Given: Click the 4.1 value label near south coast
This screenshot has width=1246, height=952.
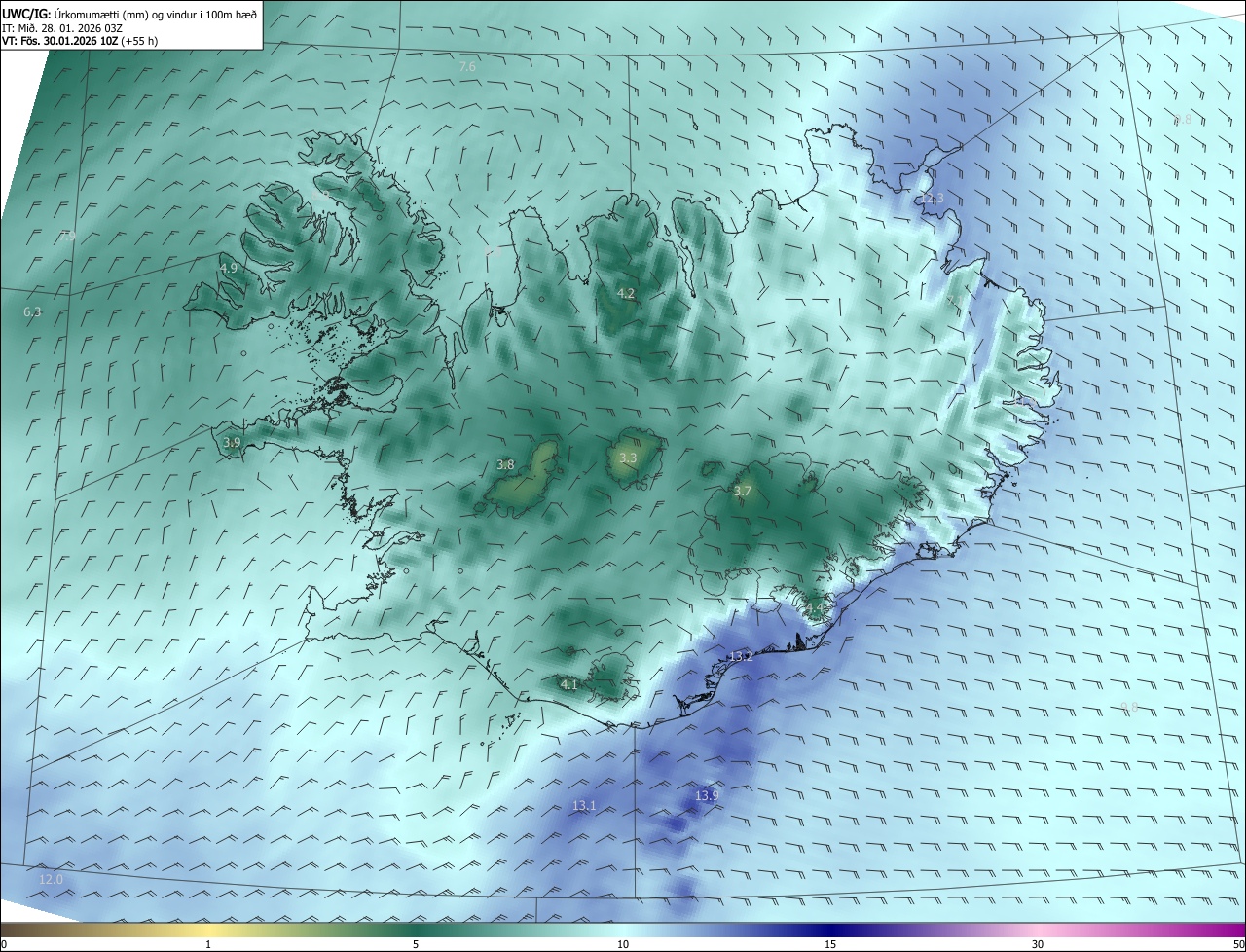Looking at the screenshot, I should click(x=569, y=684).
